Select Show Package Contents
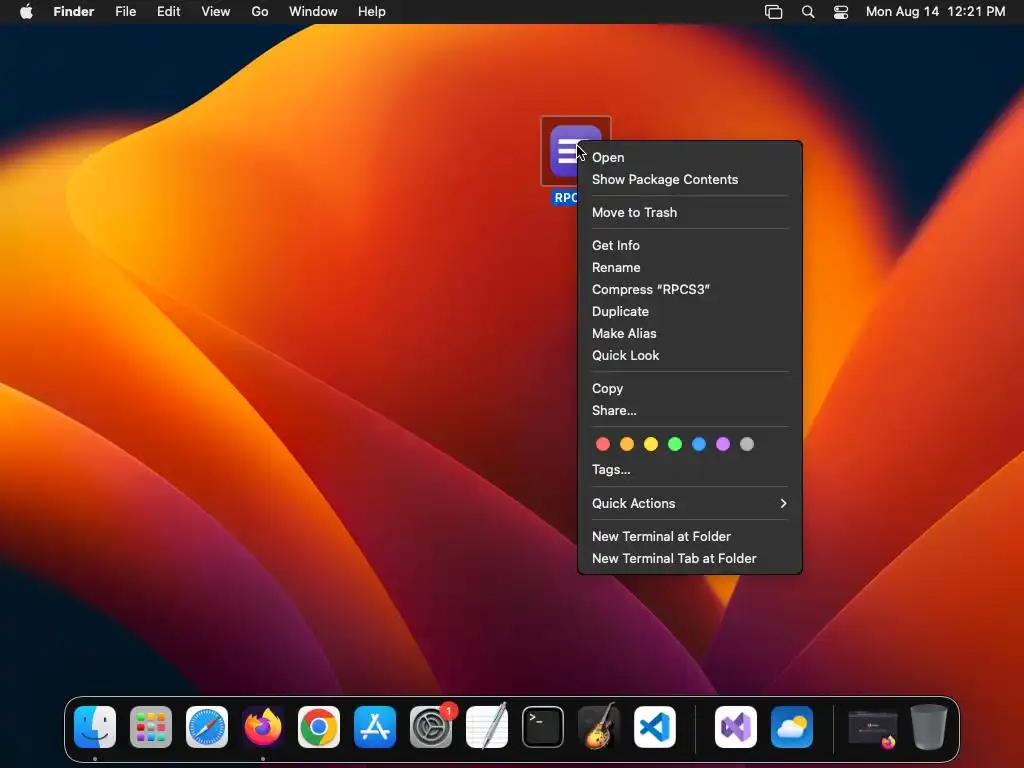1024x768 pixels. click(690, 180)
